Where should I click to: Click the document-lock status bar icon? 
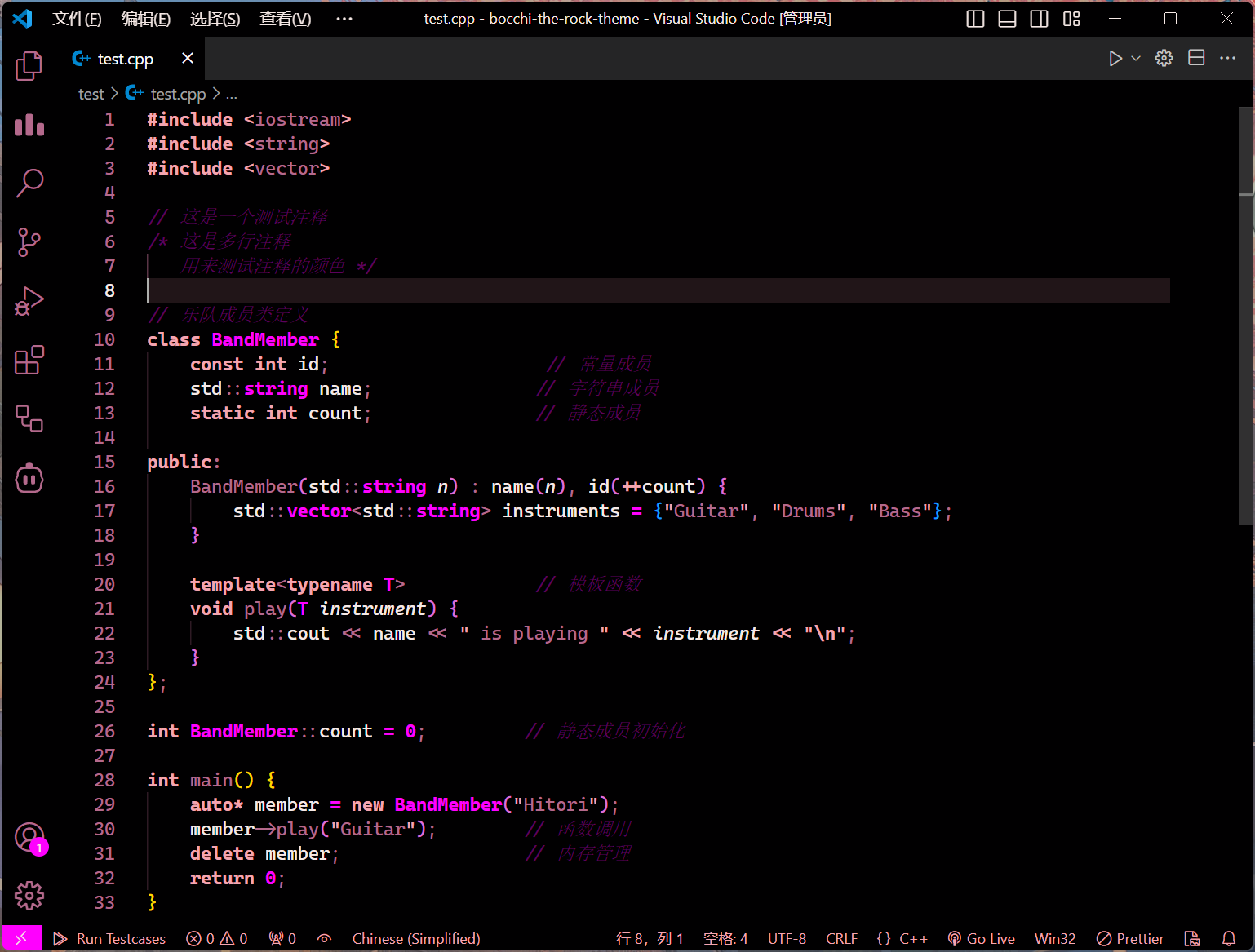pyautogui.click(x=1192, y=938)
